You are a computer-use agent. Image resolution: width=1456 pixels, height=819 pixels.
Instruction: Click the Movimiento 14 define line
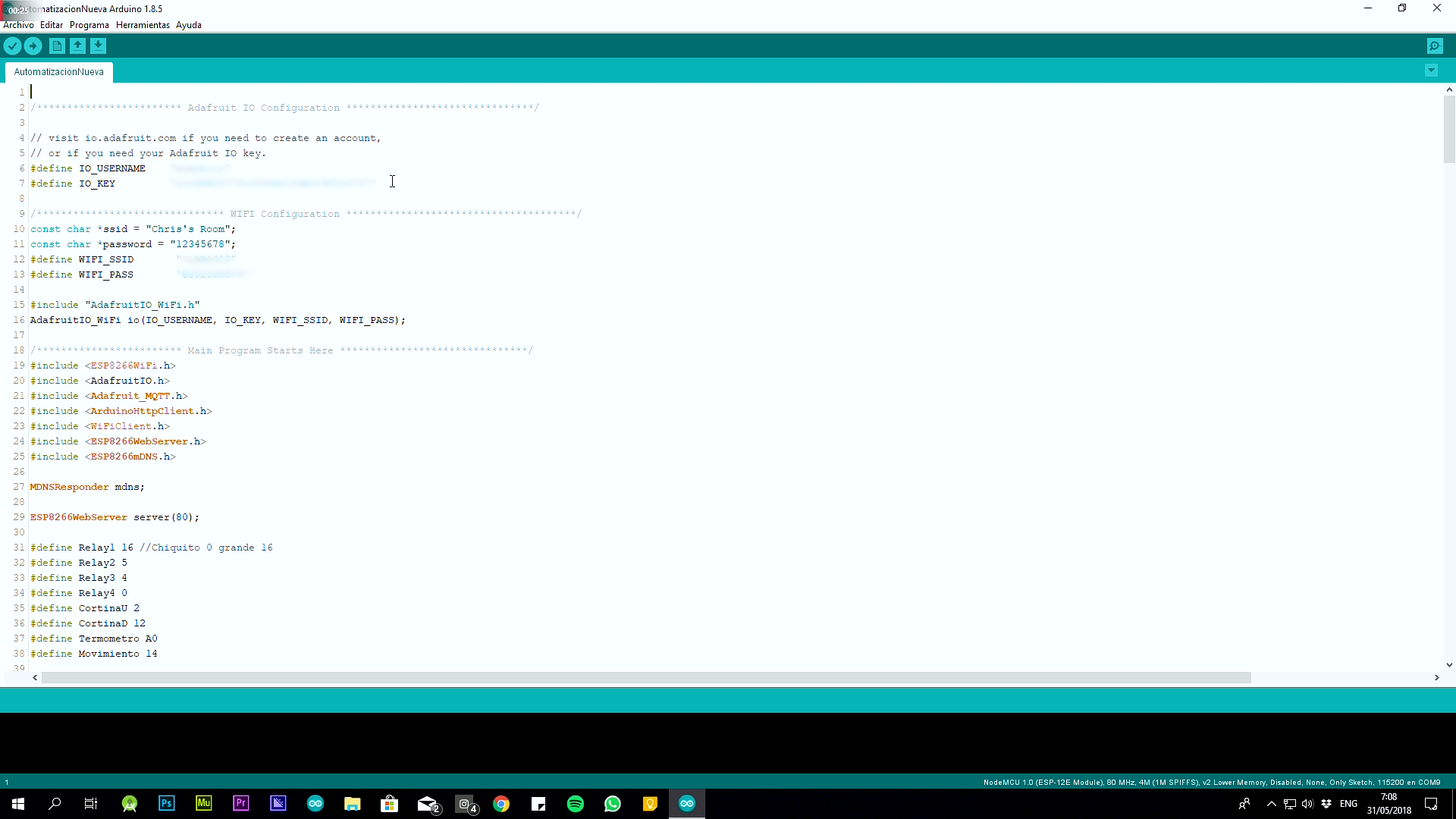click(x=94, y=654)
